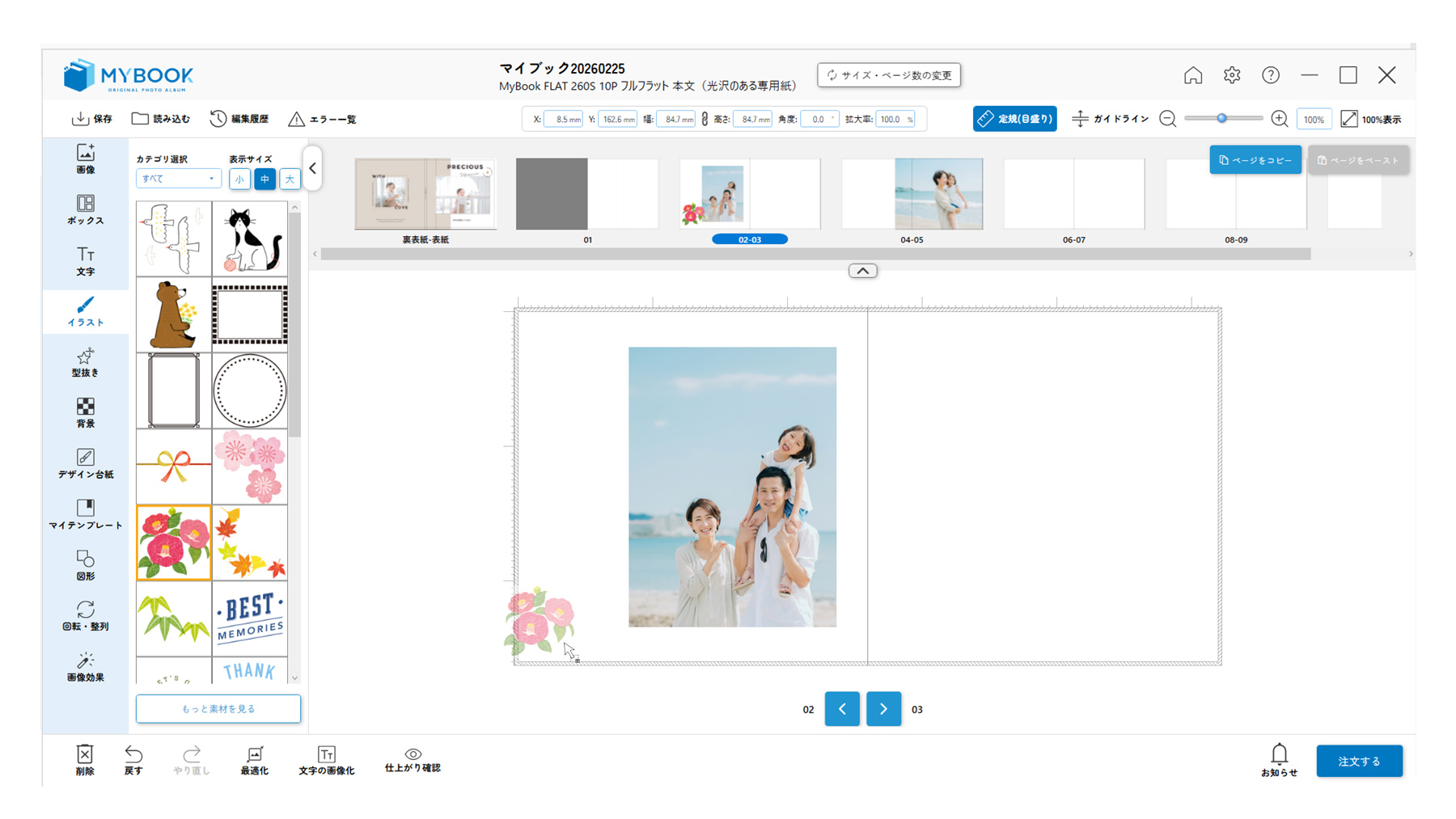Viewport: 1456px width, 819px height.
Task: Click the zoom in magnifier
Action: point(1280,119)
